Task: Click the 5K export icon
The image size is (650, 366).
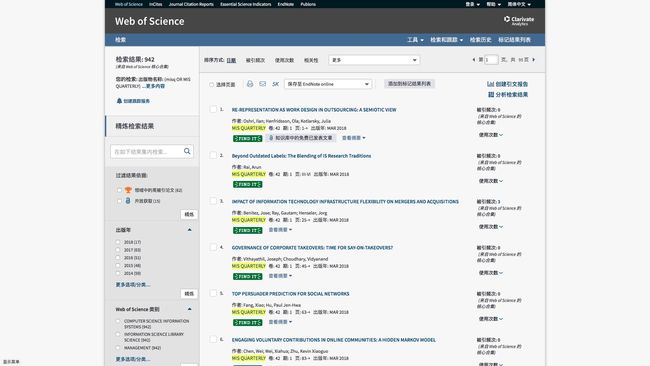Action: [x=275, y=84]
